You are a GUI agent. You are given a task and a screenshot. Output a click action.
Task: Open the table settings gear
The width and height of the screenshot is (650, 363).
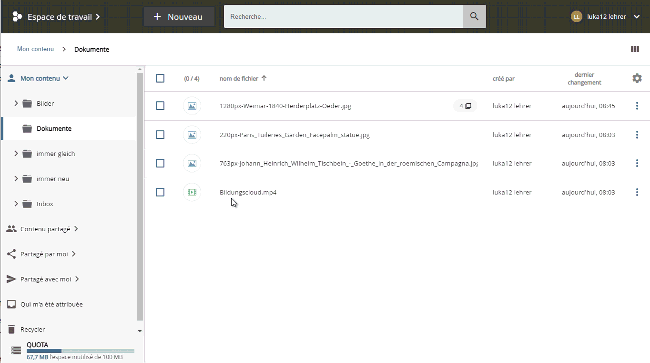(637, 78)
